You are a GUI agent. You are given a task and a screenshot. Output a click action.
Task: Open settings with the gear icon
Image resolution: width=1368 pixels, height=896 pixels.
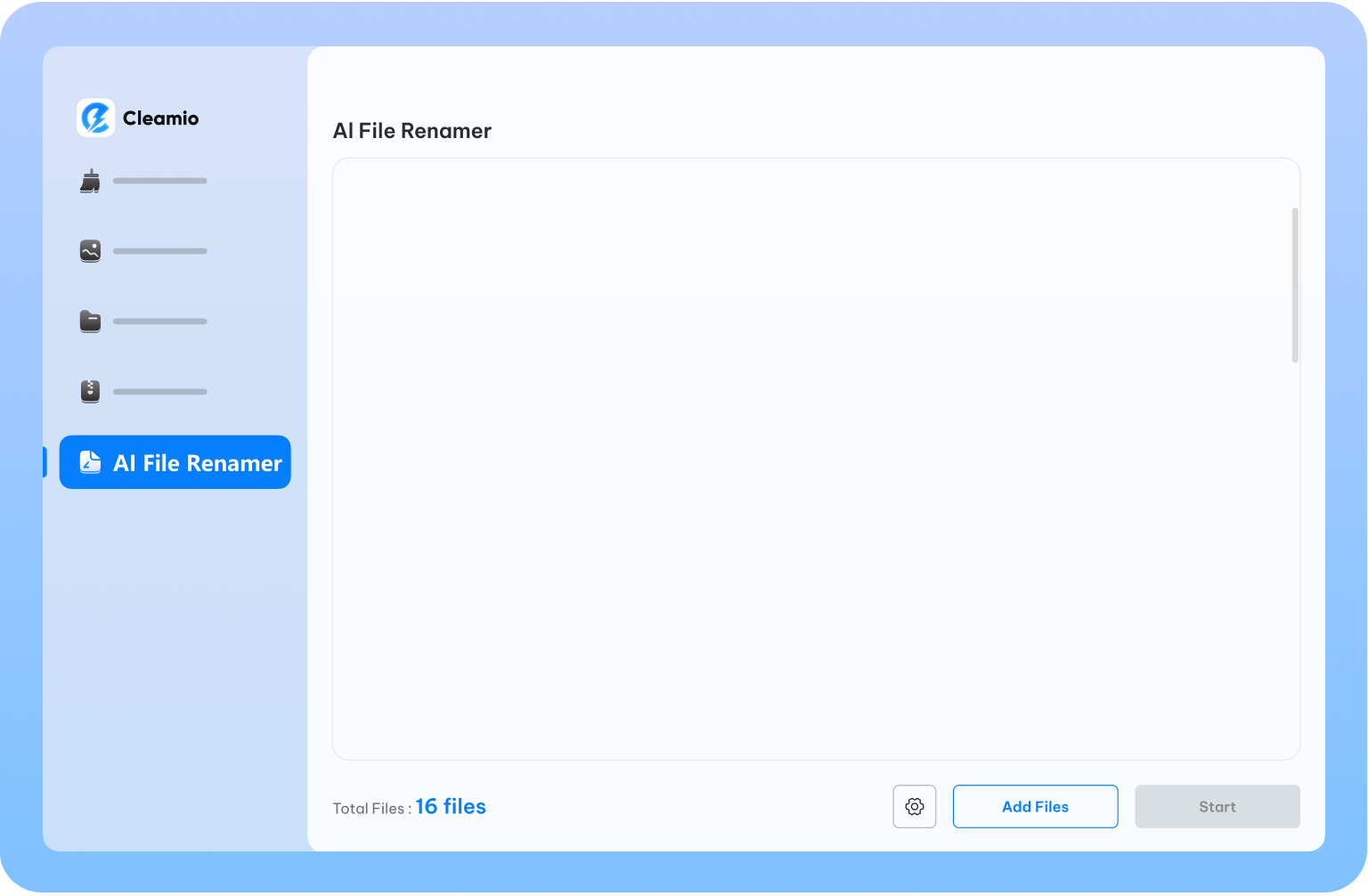(914, 806)
